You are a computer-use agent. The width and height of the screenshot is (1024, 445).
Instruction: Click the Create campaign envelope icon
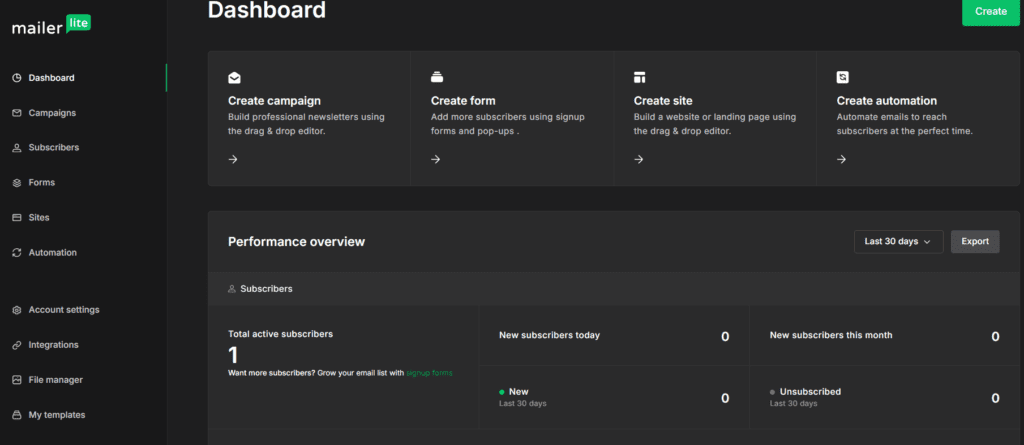click(234, 77)
